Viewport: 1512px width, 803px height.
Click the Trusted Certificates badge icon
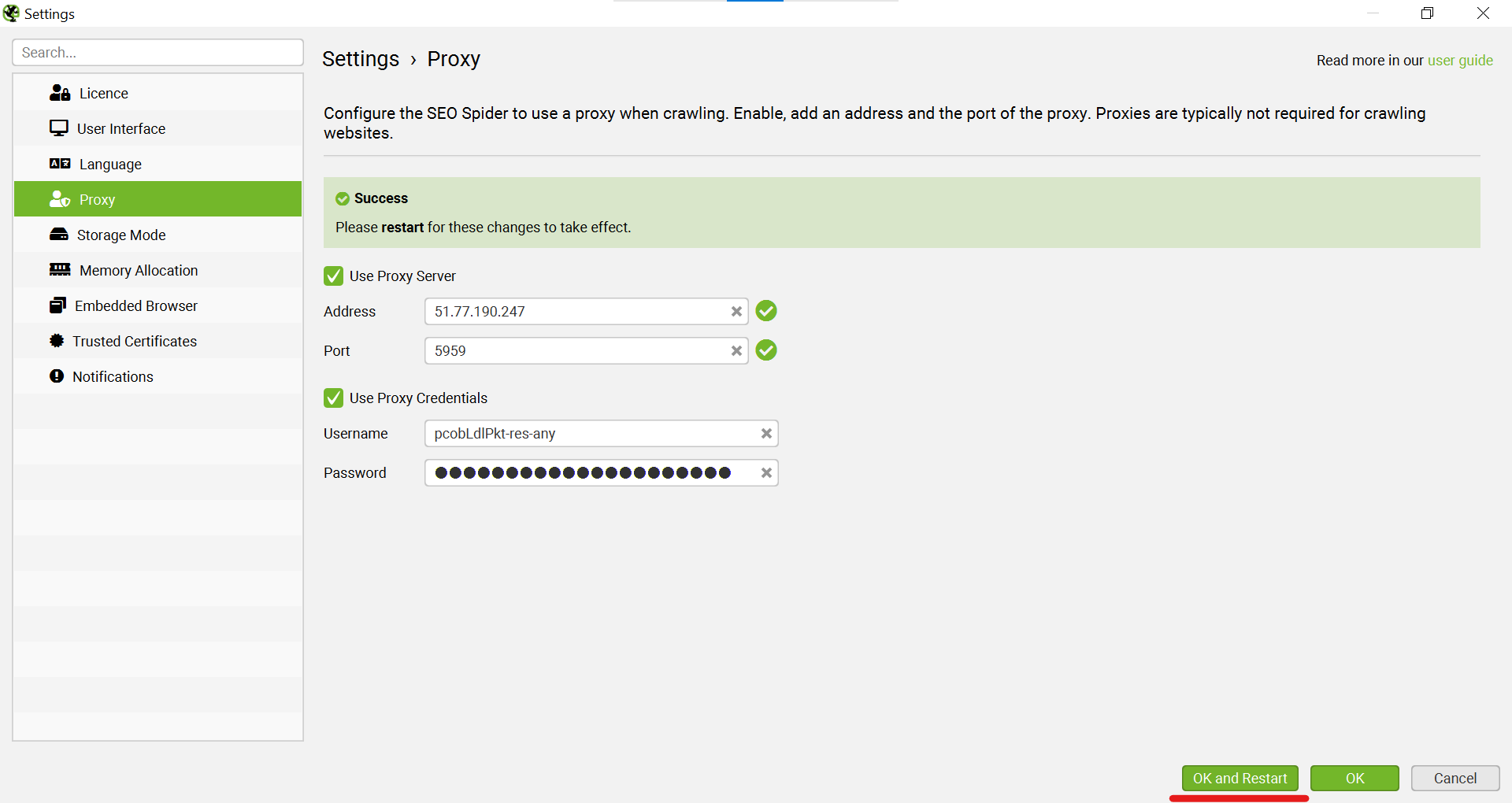click(57, 341)
